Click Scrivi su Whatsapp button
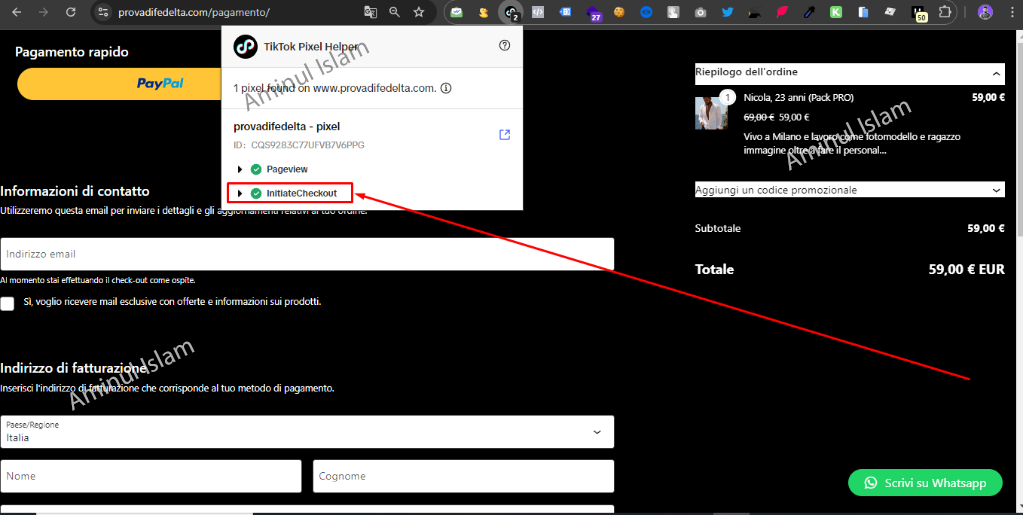1025x517 pixels. pos(925,483)
